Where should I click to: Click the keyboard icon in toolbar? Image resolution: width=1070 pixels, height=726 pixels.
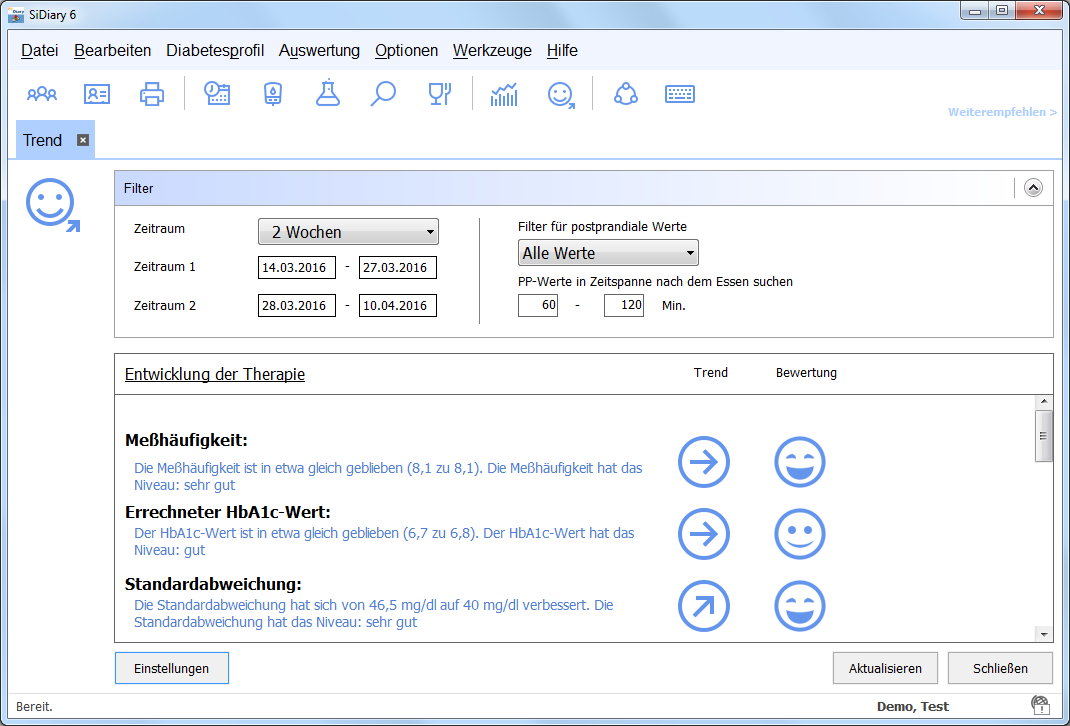(x=680, y=95)
